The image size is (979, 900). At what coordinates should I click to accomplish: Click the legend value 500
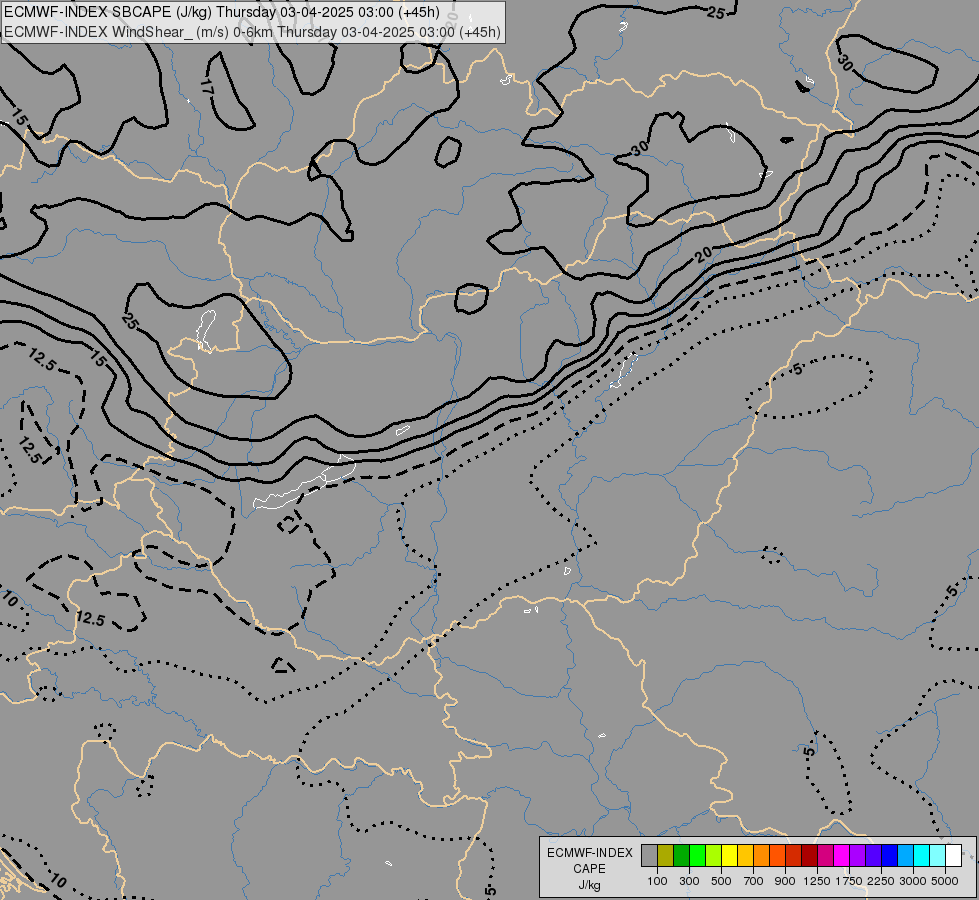(721, 881)
